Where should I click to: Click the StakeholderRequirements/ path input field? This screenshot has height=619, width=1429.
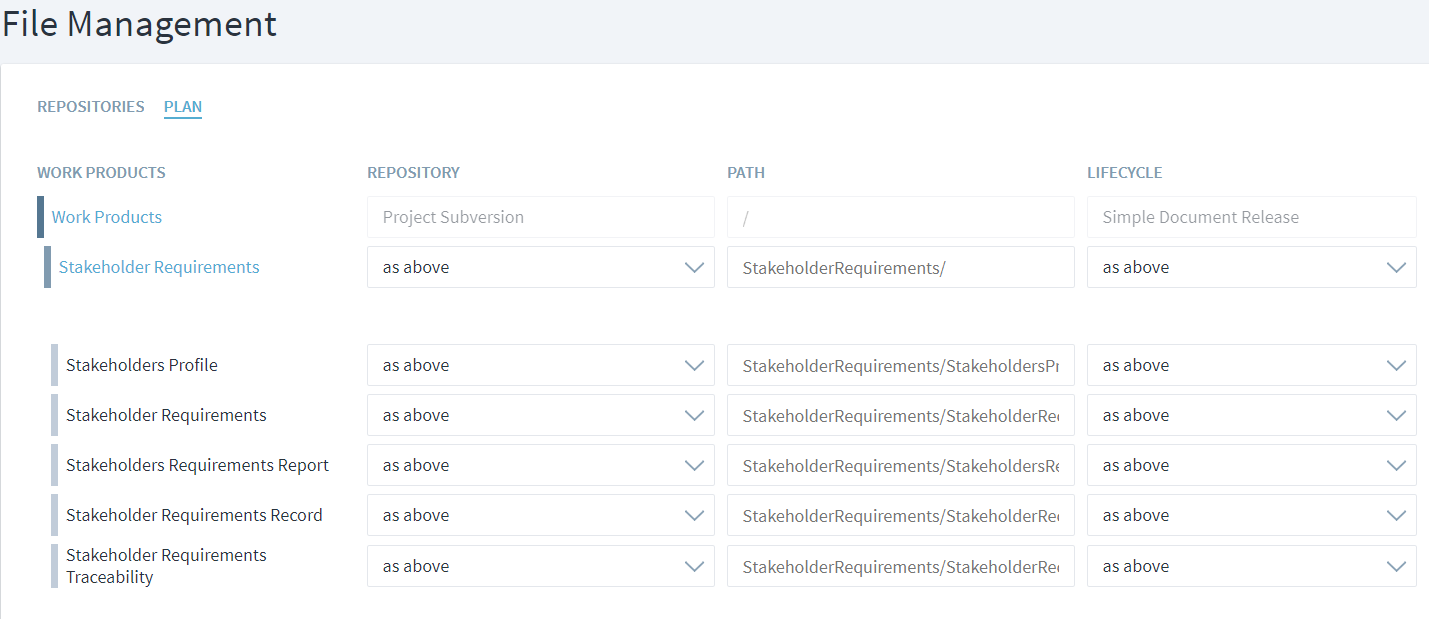click(900, 267)
